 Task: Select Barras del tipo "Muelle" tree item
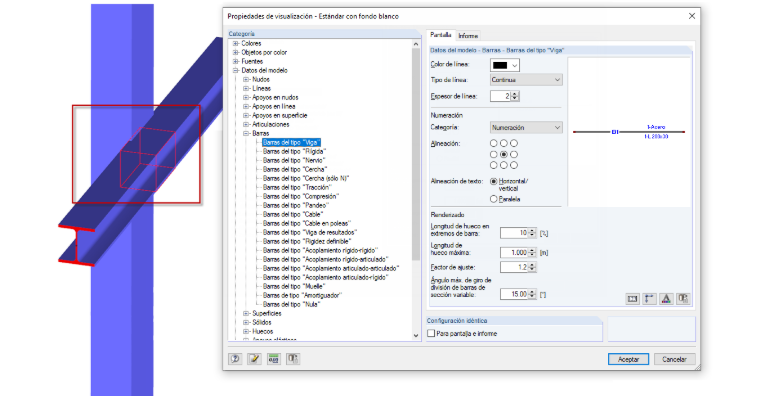tap(293, 286)
